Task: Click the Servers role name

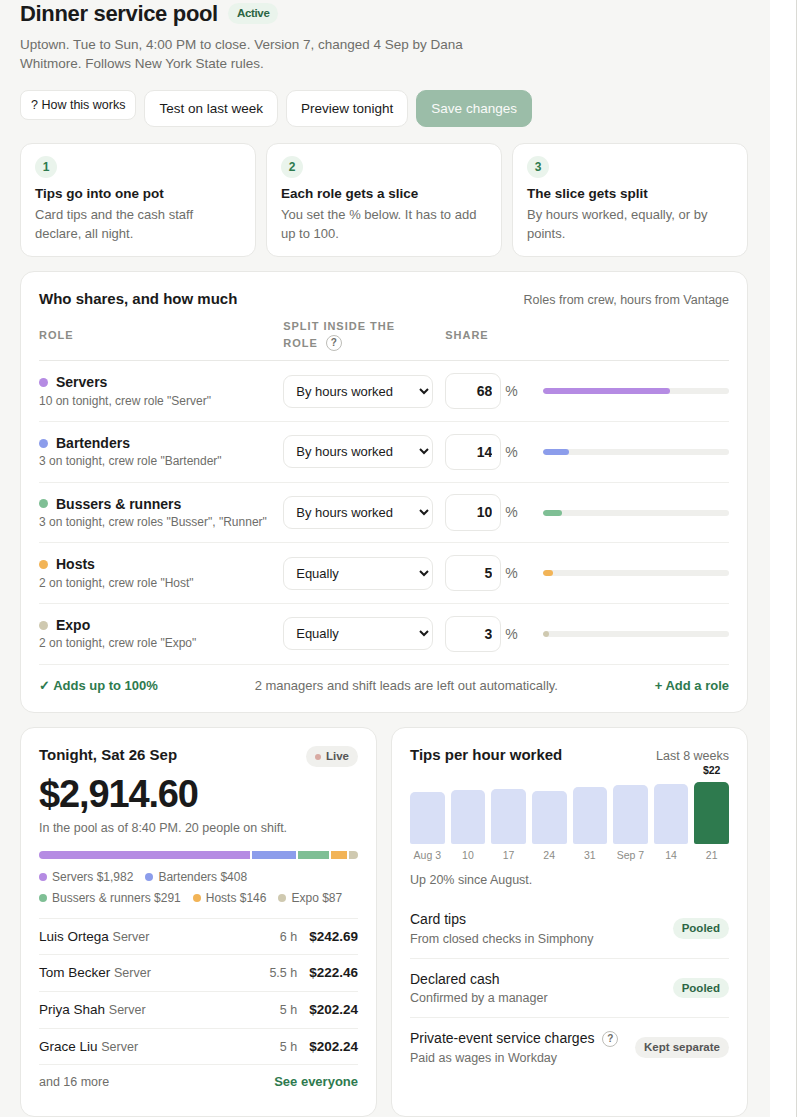Action: pos(81,383)
